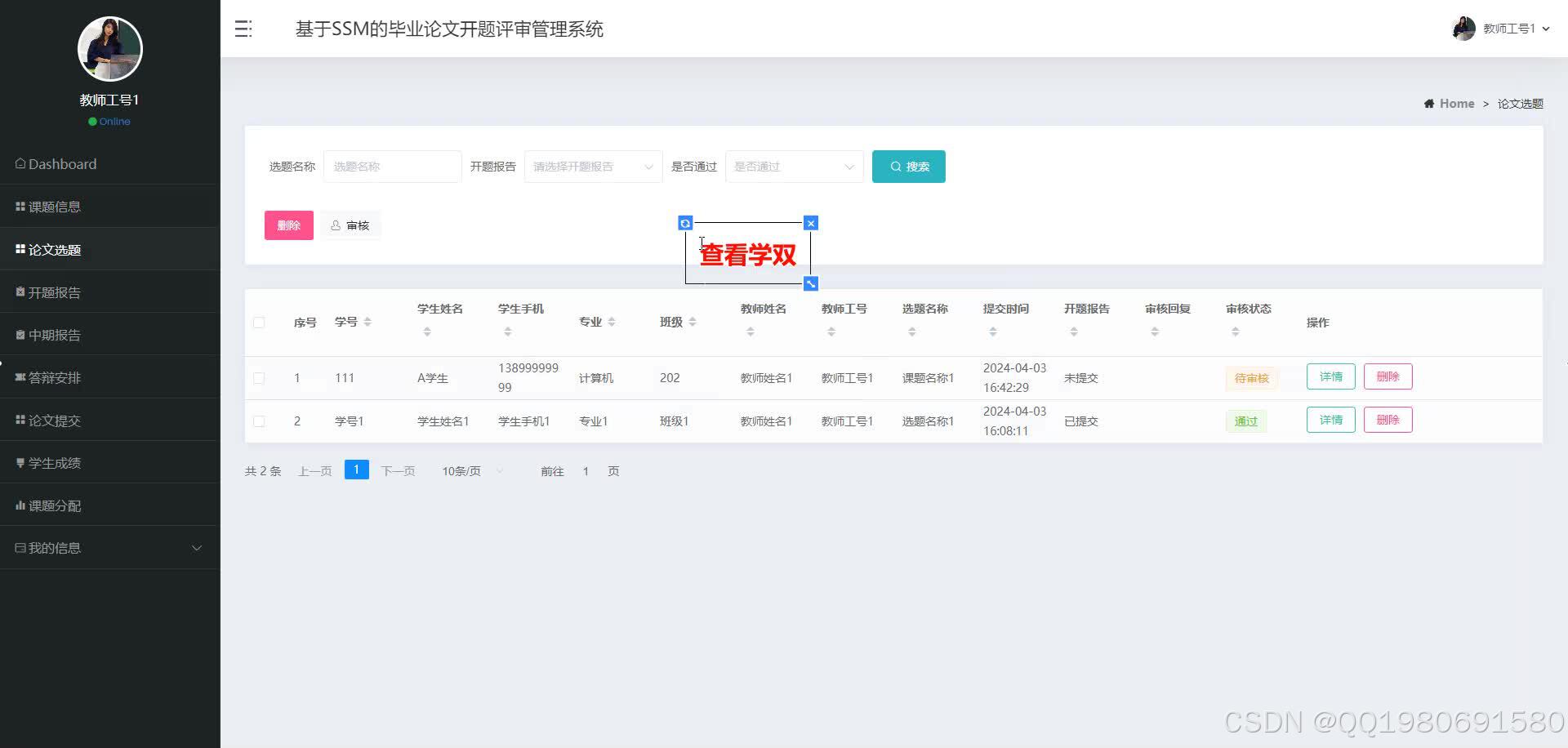Click the 论文提交 sidebar icon

(20, 420)
